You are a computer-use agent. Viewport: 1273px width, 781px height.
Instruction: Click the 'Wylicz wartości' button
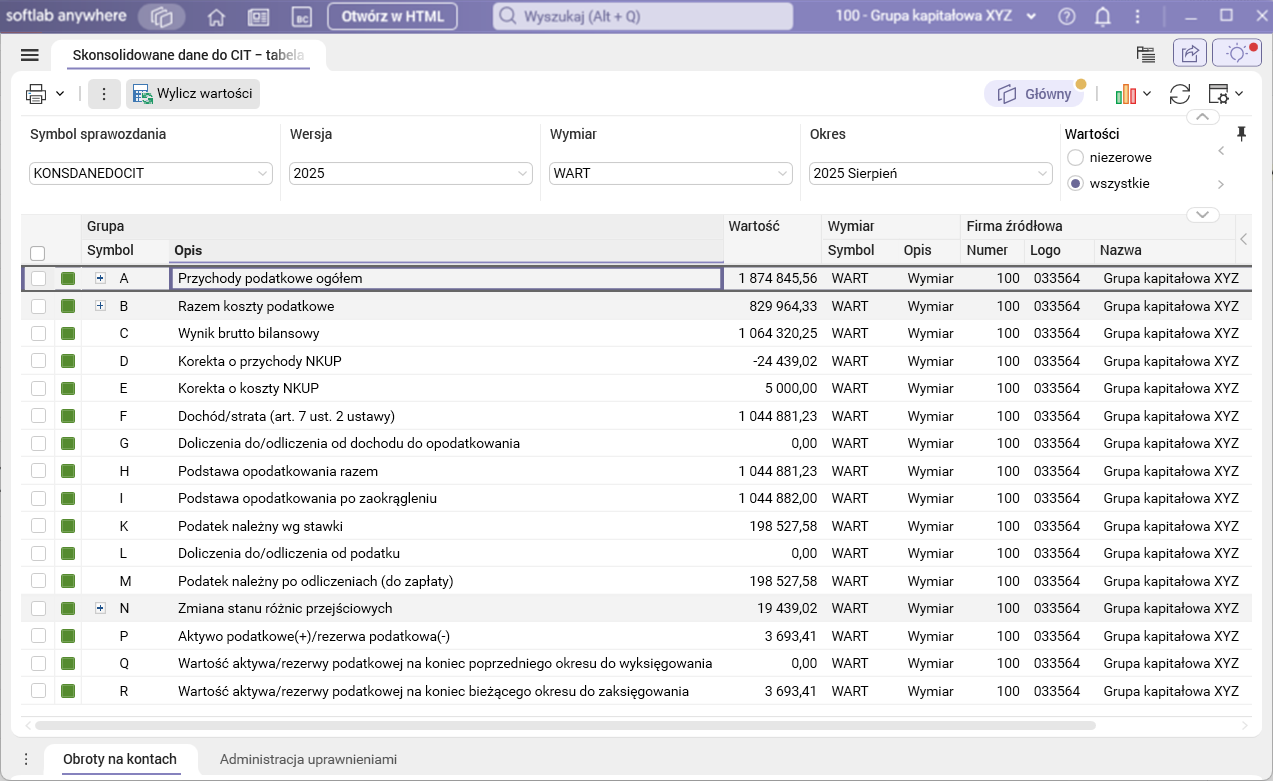(x=193, y=94)
